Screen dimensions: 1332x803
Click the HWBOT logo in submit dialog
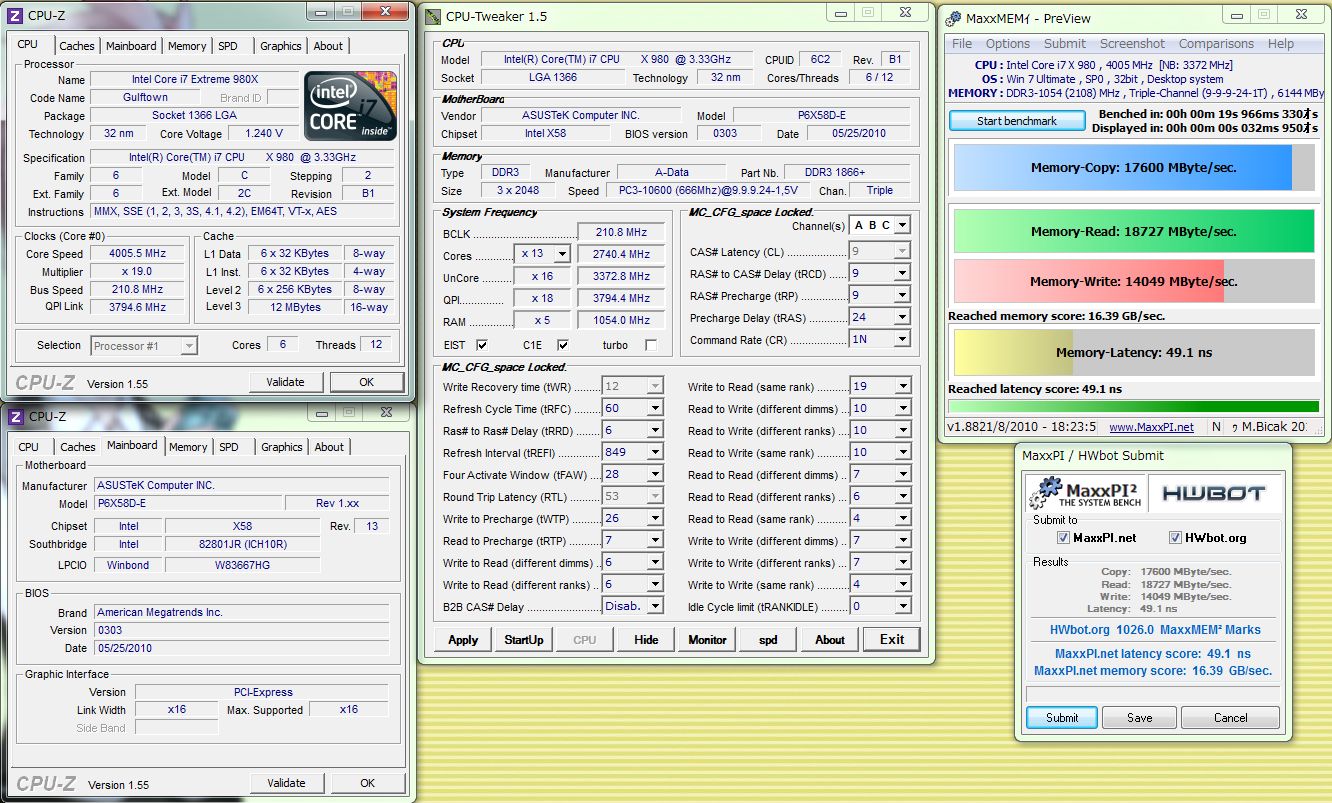[x=1215, y=493]
